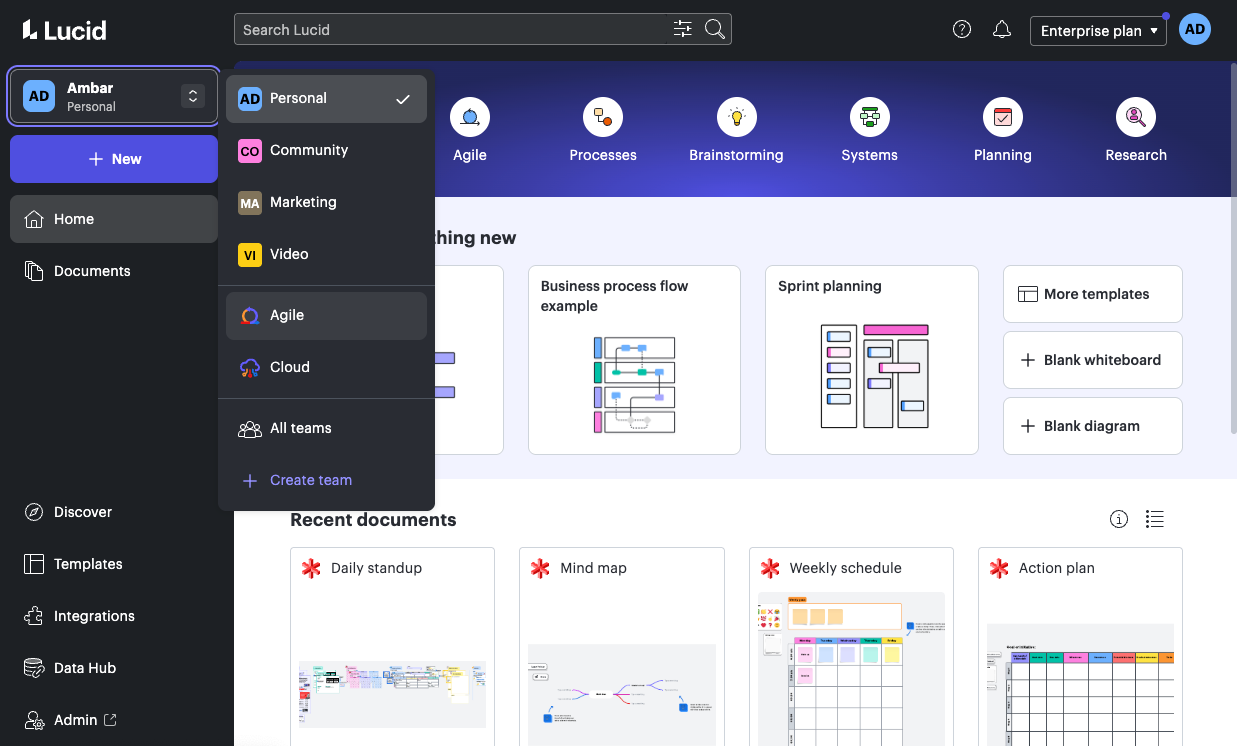Click the info icon beside Recent documents
Image resolution: width=1237 pixels, height=746 pixels.
1119,519
